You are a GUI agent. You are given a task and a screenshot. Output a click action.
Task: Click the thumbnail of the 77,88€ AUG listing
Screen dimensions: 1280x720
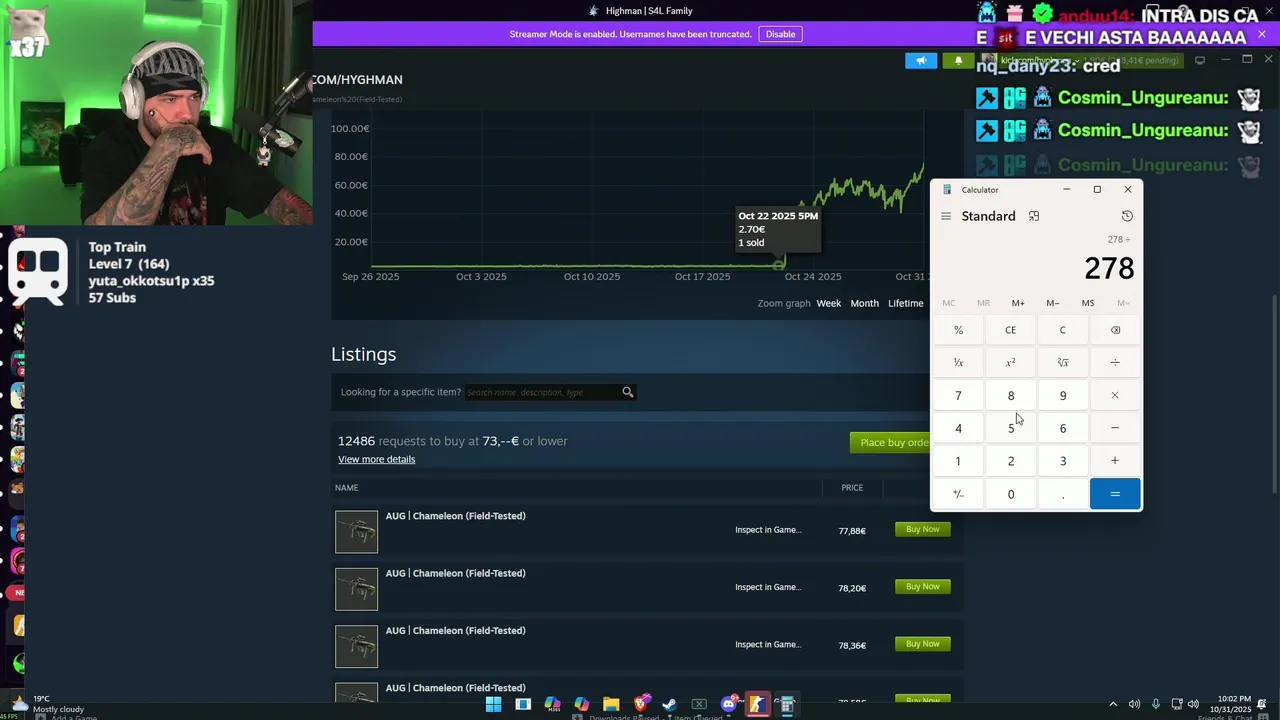tap(356, 532)
